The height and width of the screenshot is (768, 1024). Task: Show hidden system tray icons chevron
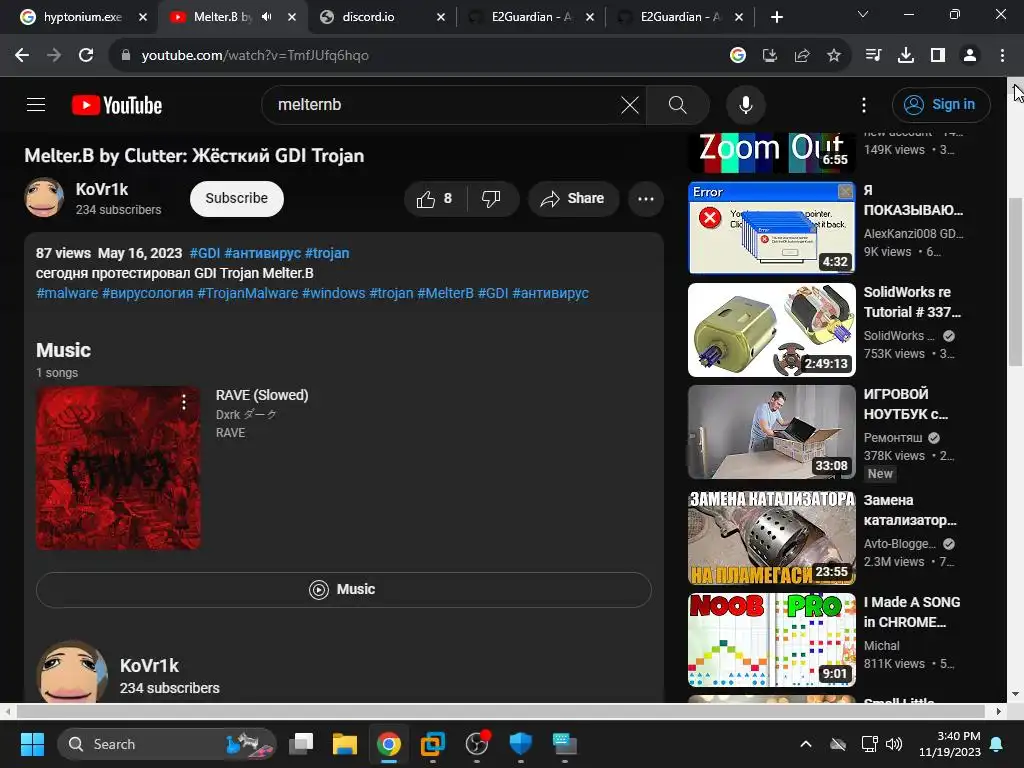pyautogui.click(x=806, y=744)
